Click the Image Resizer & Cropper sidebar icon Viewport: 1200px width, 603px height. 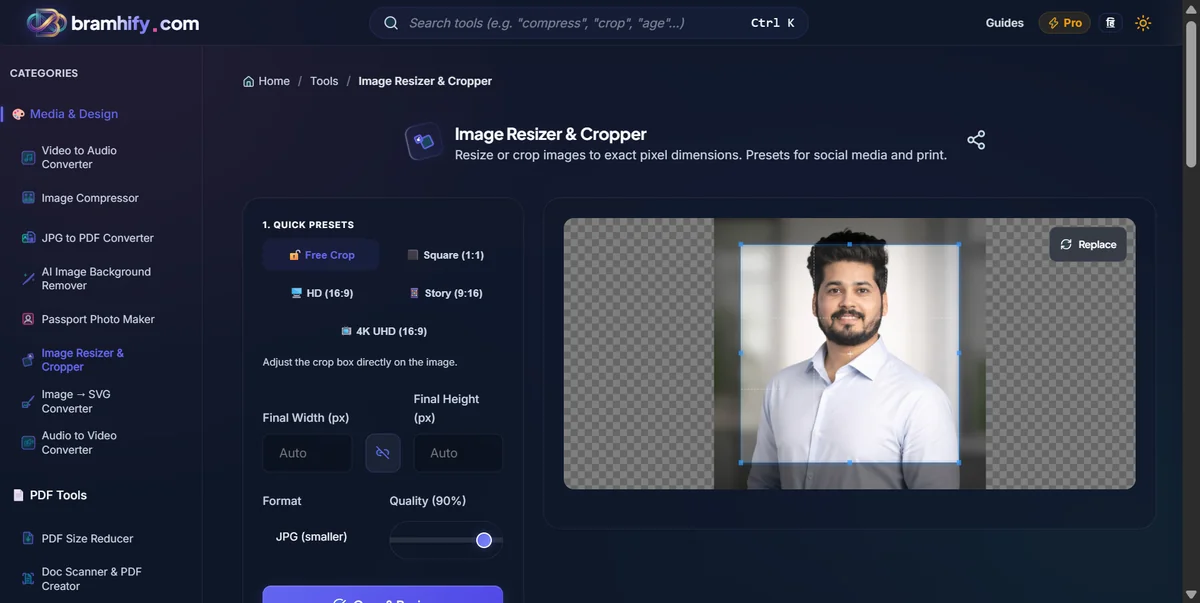[28, 360]
